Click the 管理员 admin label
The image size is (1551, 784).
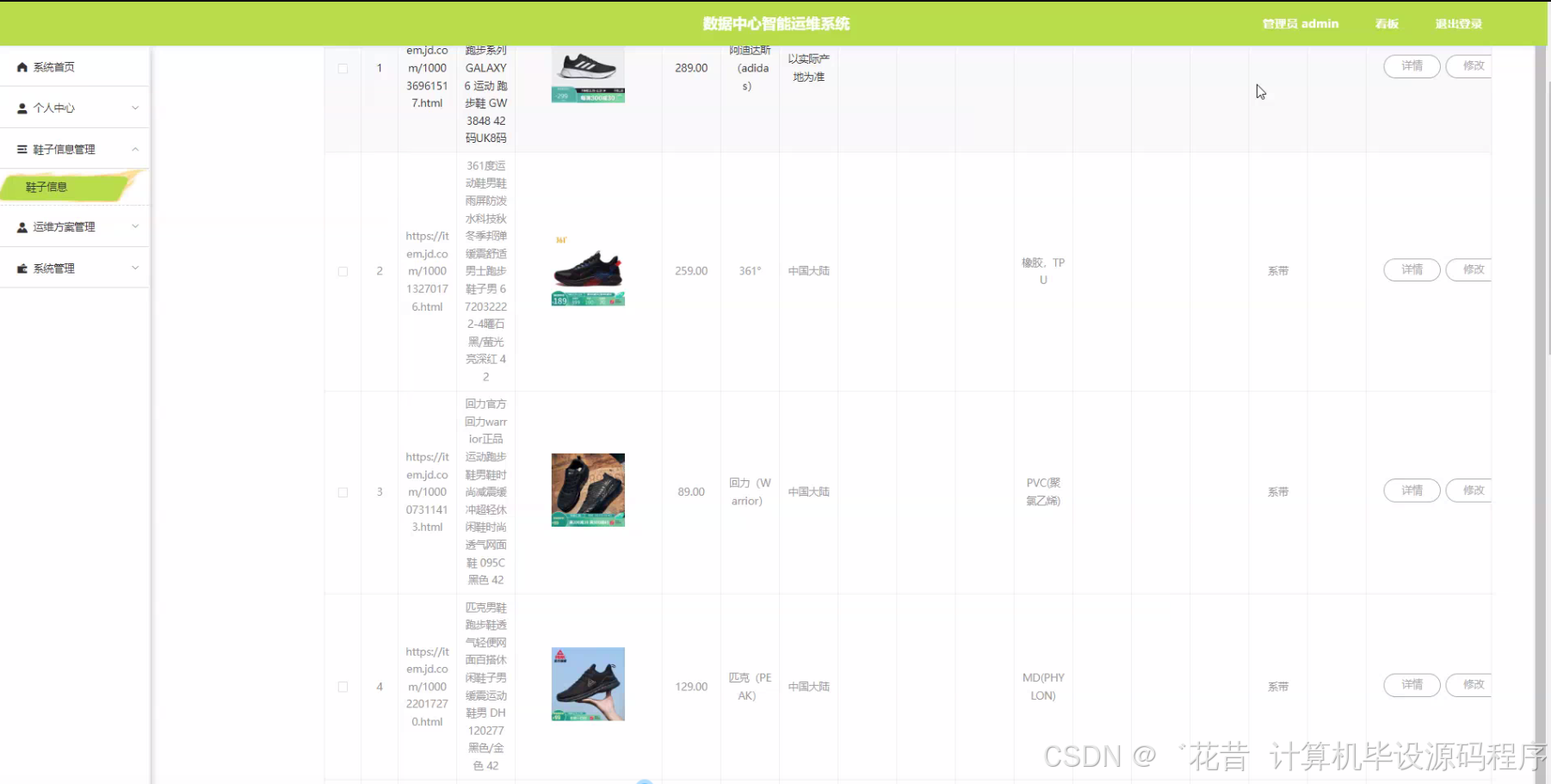pyautogui.click(x=1301, y=24)
